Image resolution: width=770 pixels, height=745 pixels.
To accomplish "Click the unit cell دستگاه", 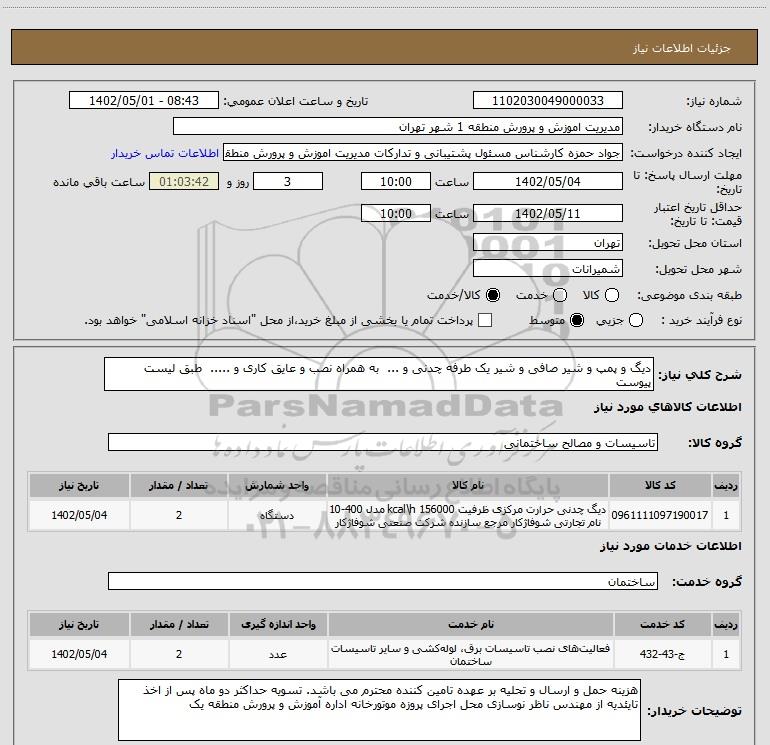I will 277,515.
